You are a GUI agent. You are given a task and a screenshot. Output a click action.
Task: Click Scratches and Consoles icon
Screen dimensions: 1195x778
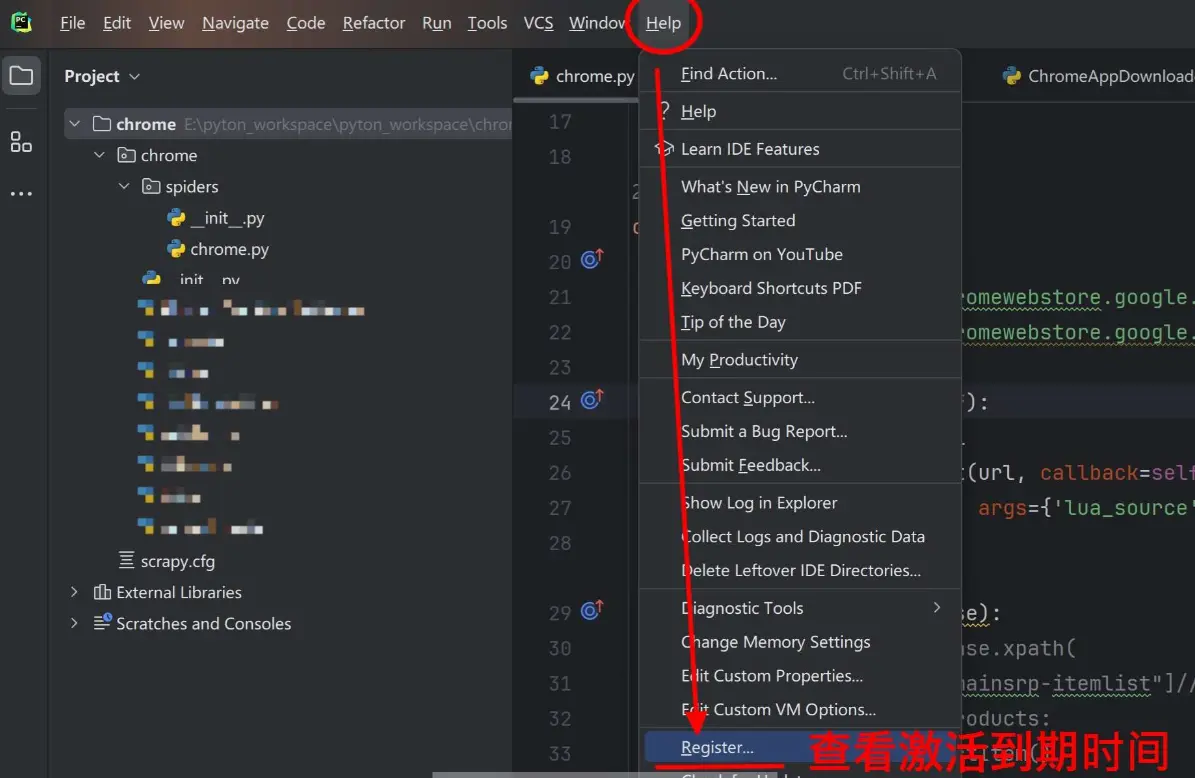[x=102, y=623]
